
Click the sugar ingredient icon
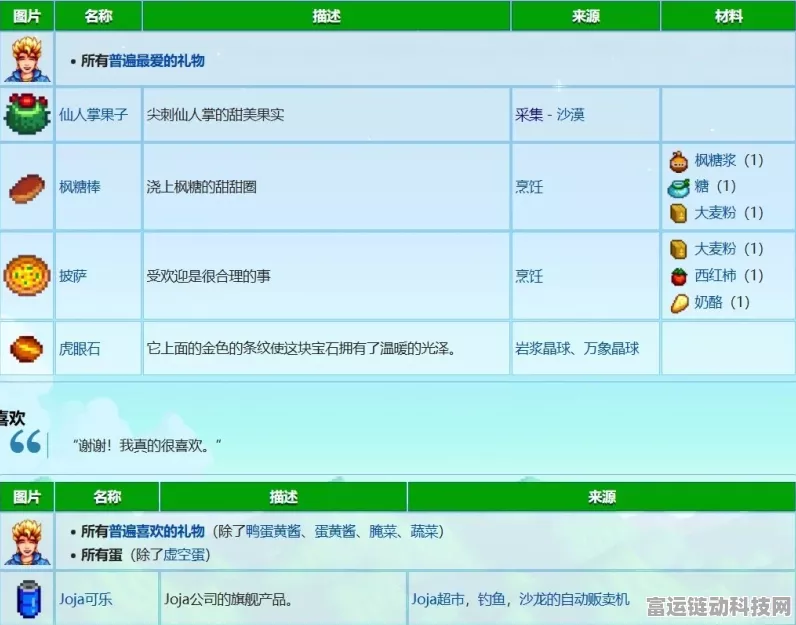[x=678, y=187]
